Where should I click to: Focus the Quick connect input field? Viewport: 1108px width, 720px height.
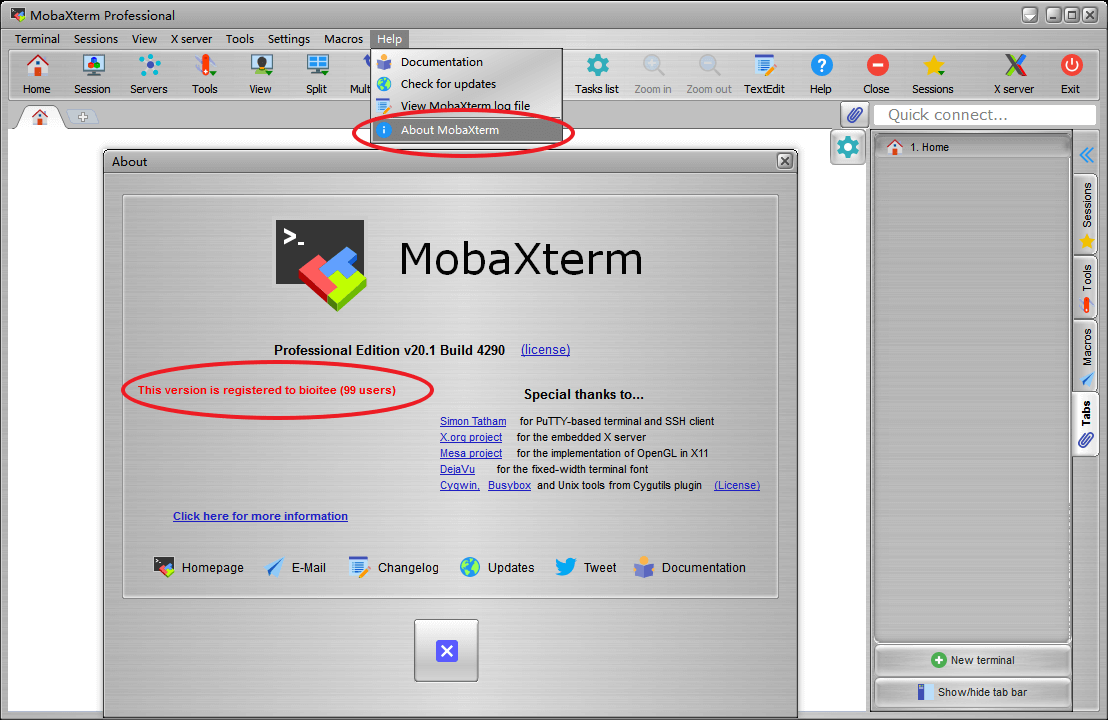pos(984,114)
